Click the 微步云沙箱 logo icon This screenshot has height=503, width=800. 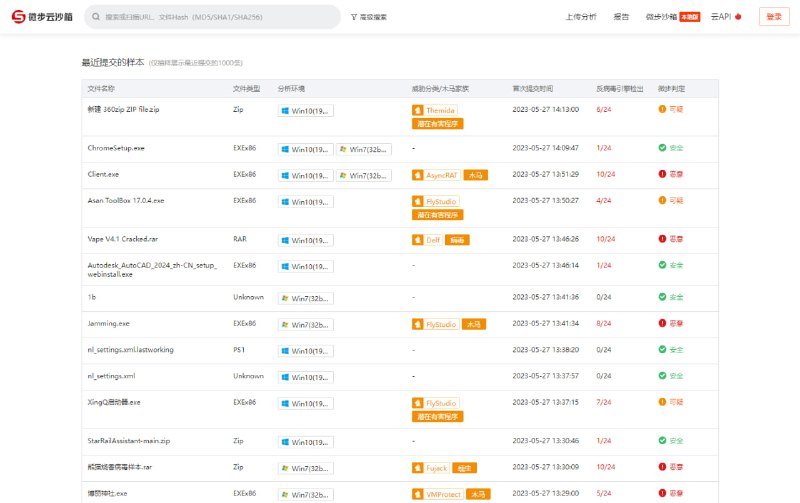tap(19, 17)
